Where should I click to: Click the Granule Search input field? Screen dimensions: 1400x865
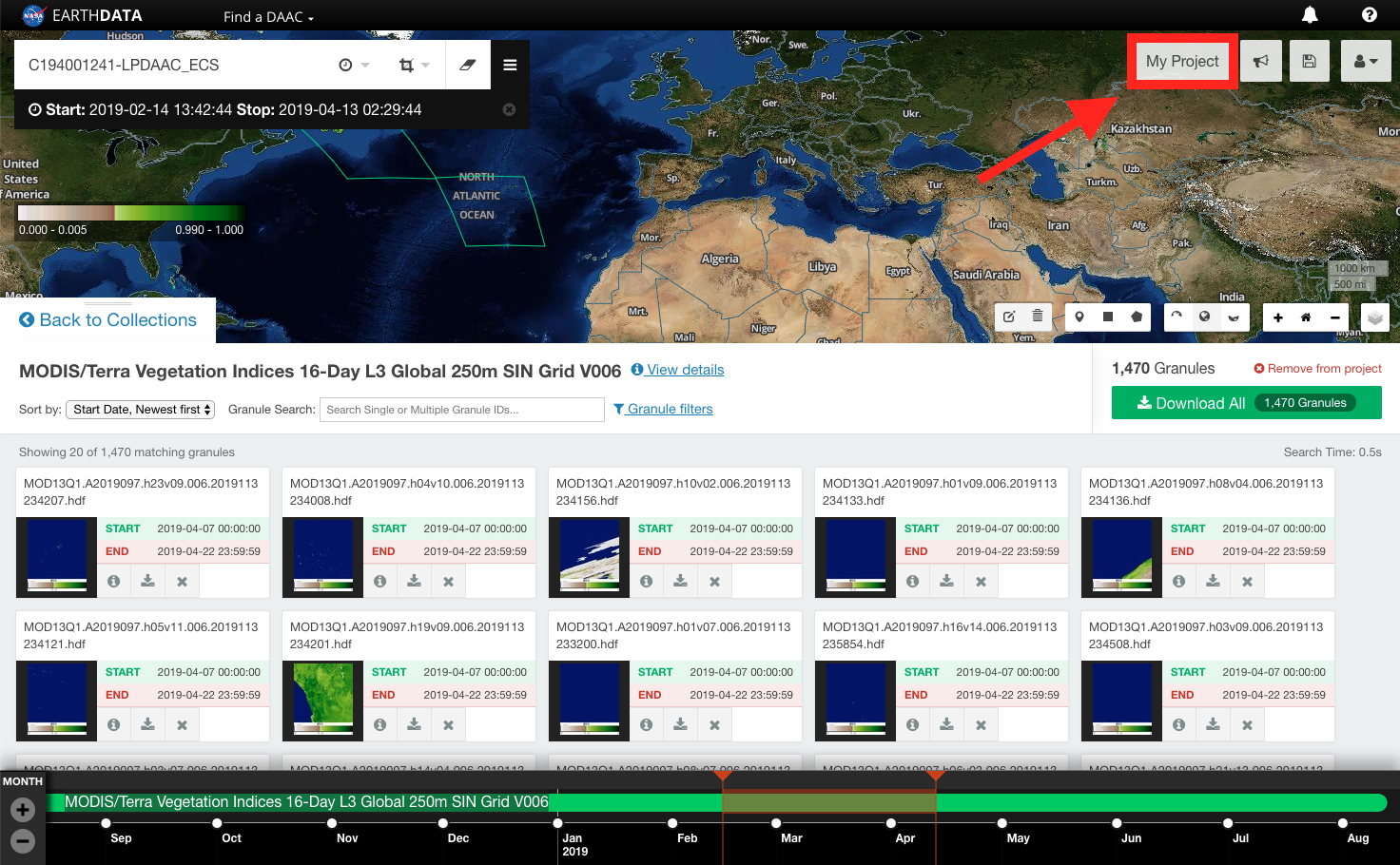pos(462,410)
